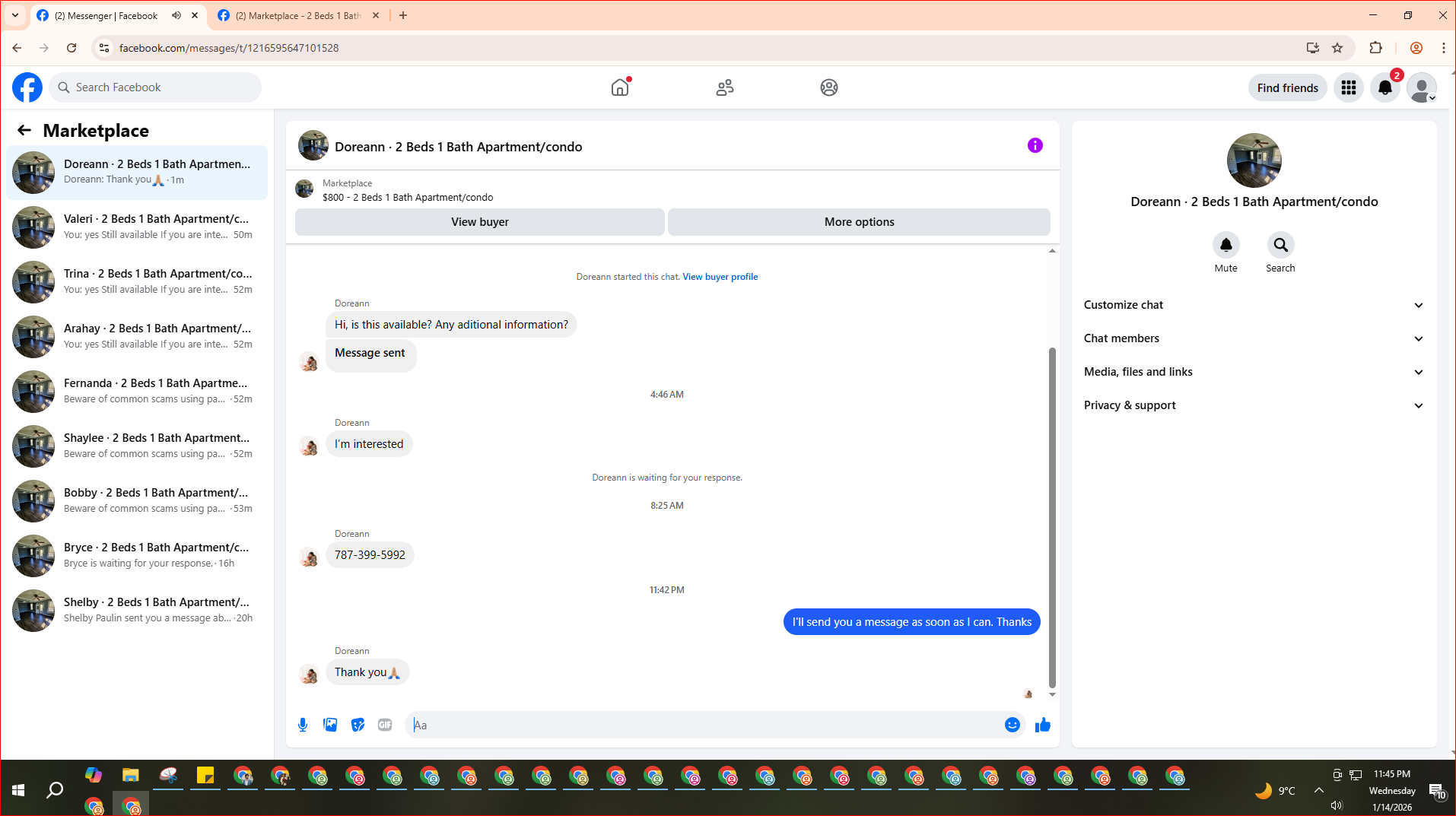This screenshot has width=1456, height=816.
Task: Open the notifications bell icon
Action: coord(1385,87)
